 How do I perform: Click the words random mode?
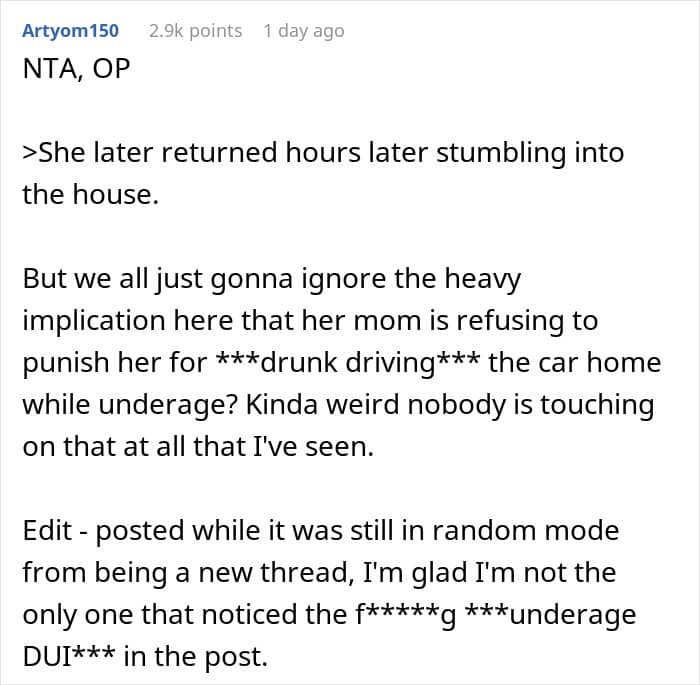pyautogui.click(x=525, y=530)
